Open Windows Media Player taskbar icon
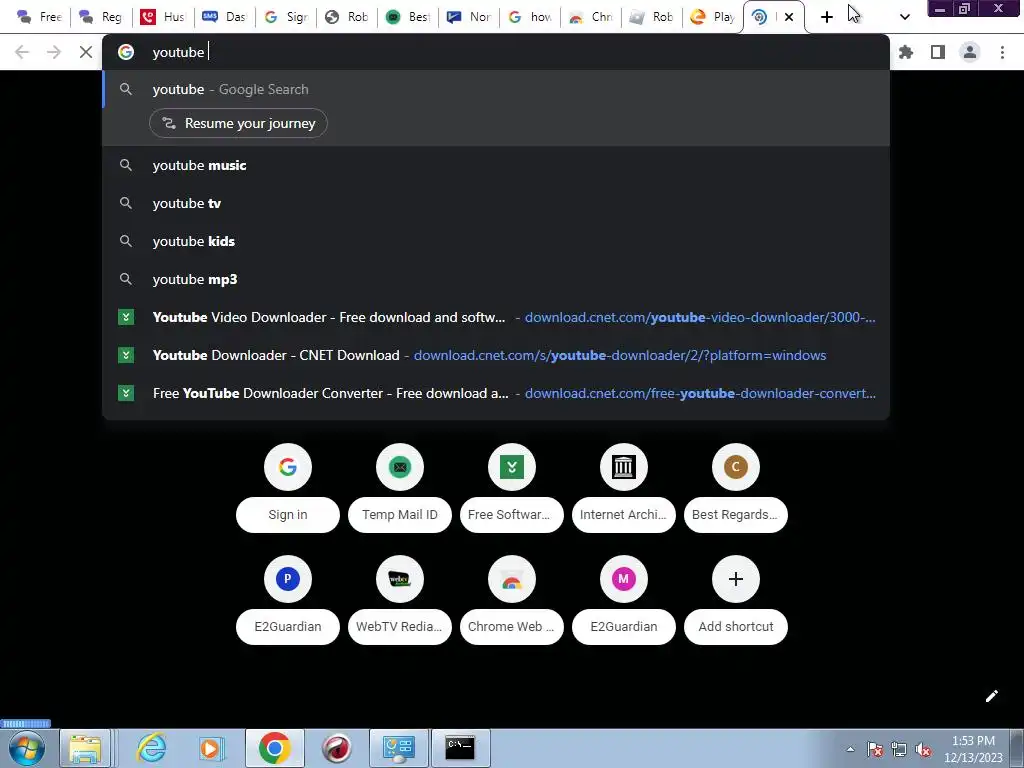 point(211,748)
